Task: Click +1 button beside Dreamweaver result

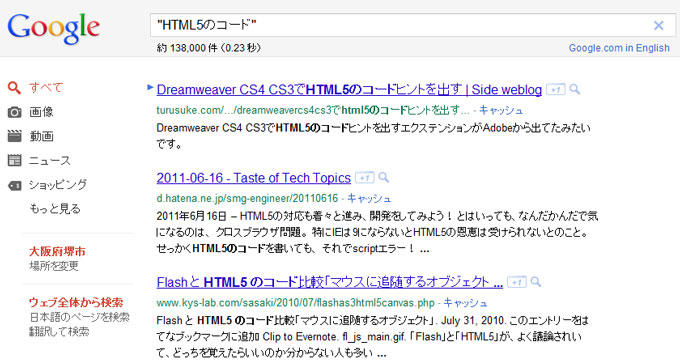Action: 556,89
